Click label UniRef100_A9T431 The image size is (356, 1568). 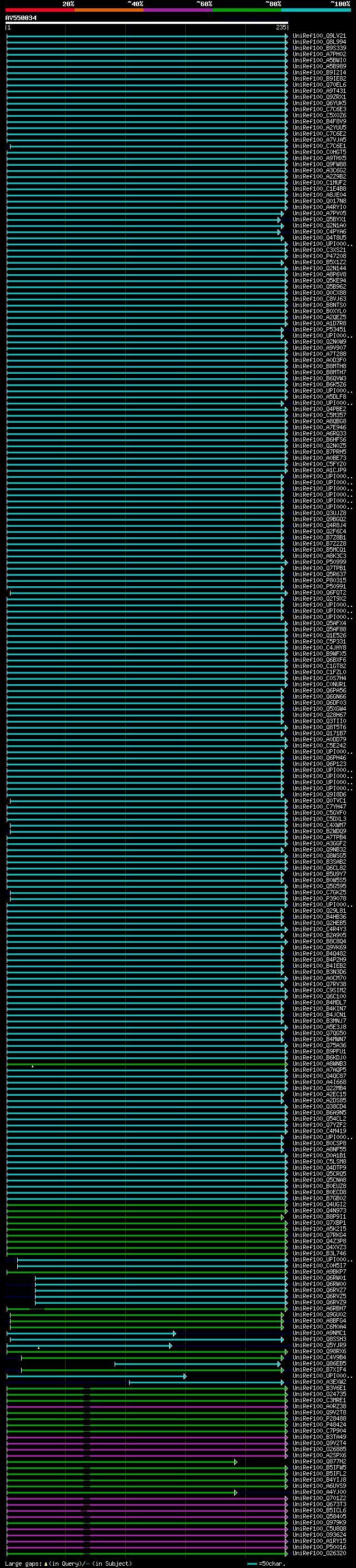point(319,91)
